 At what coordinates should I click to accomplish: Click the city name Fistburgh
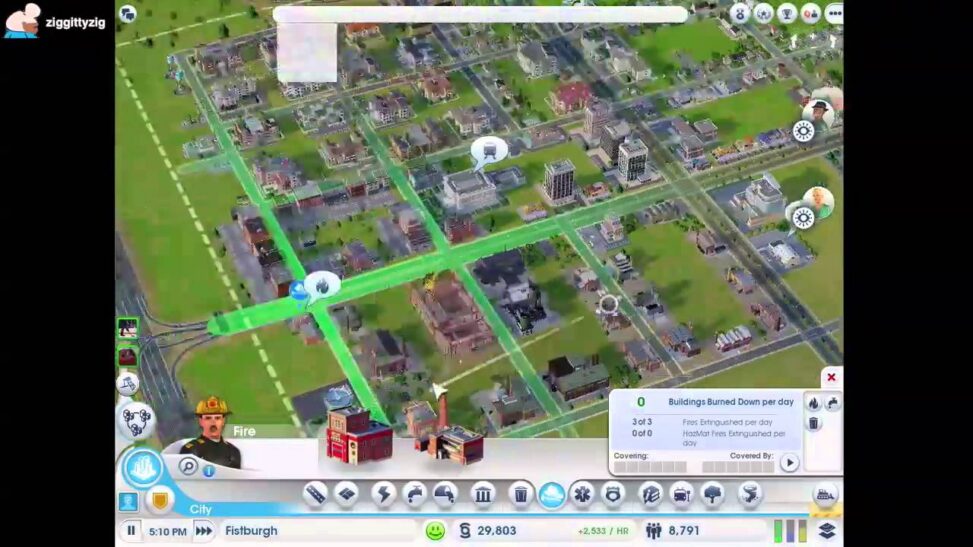(251, 531)
